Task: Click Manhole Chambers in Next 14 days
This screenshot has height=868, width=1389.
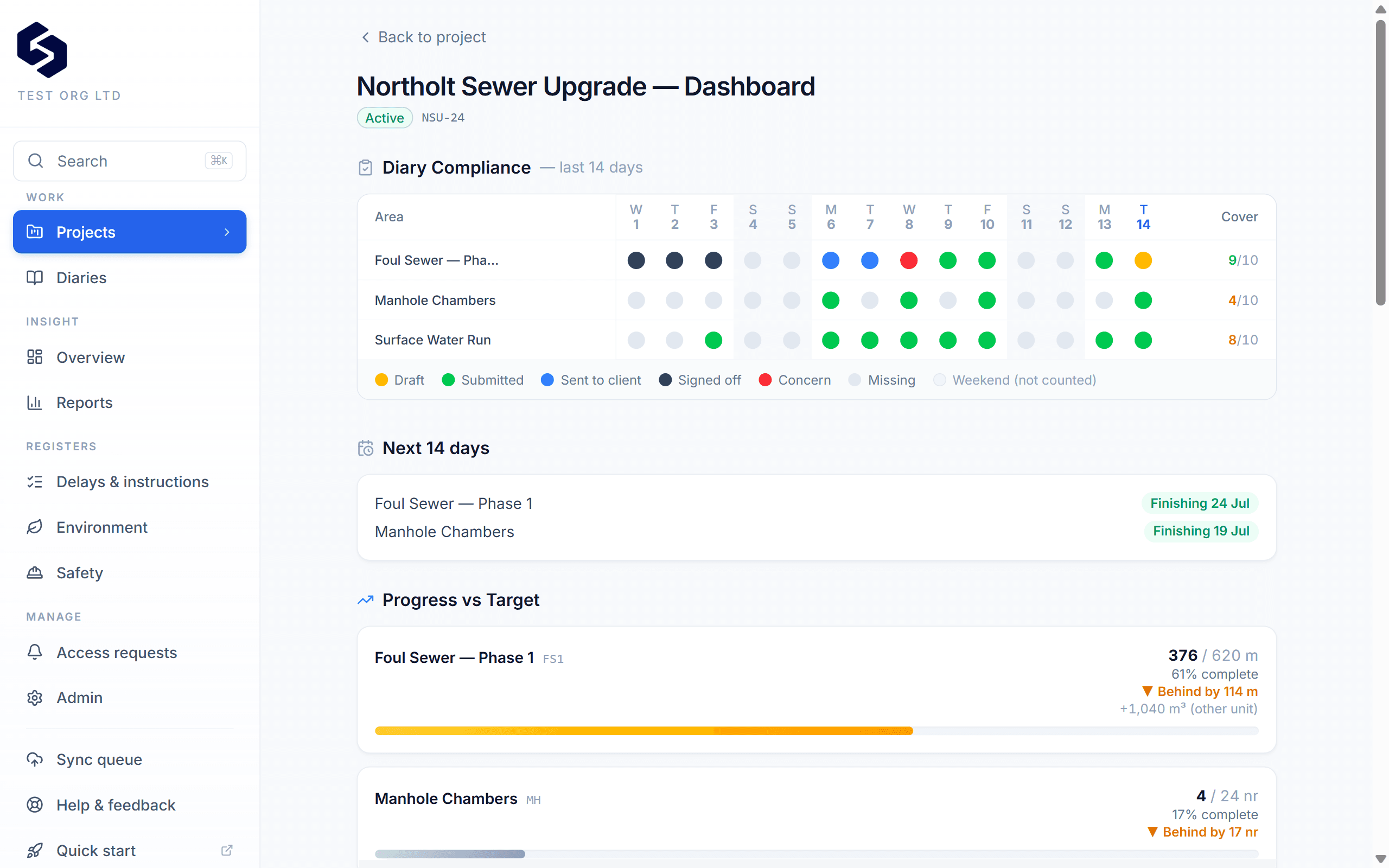Action: (444, 532)
